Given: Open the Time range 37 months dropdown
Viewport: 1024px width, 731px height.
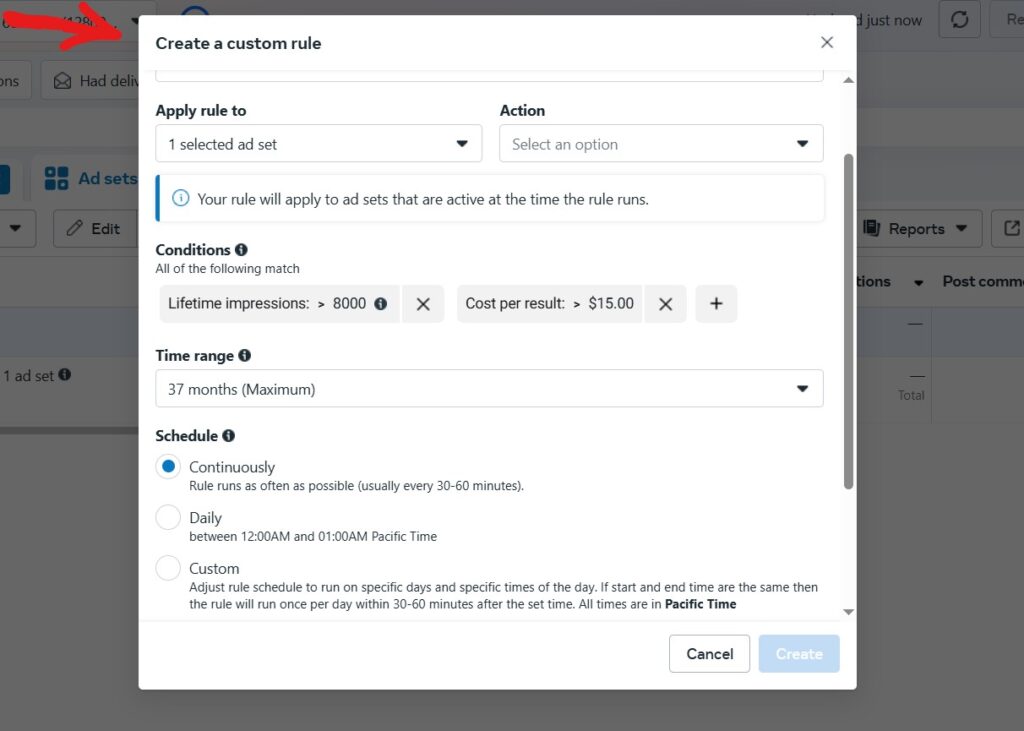Looking at the screenshot, I should coord(489,389).
